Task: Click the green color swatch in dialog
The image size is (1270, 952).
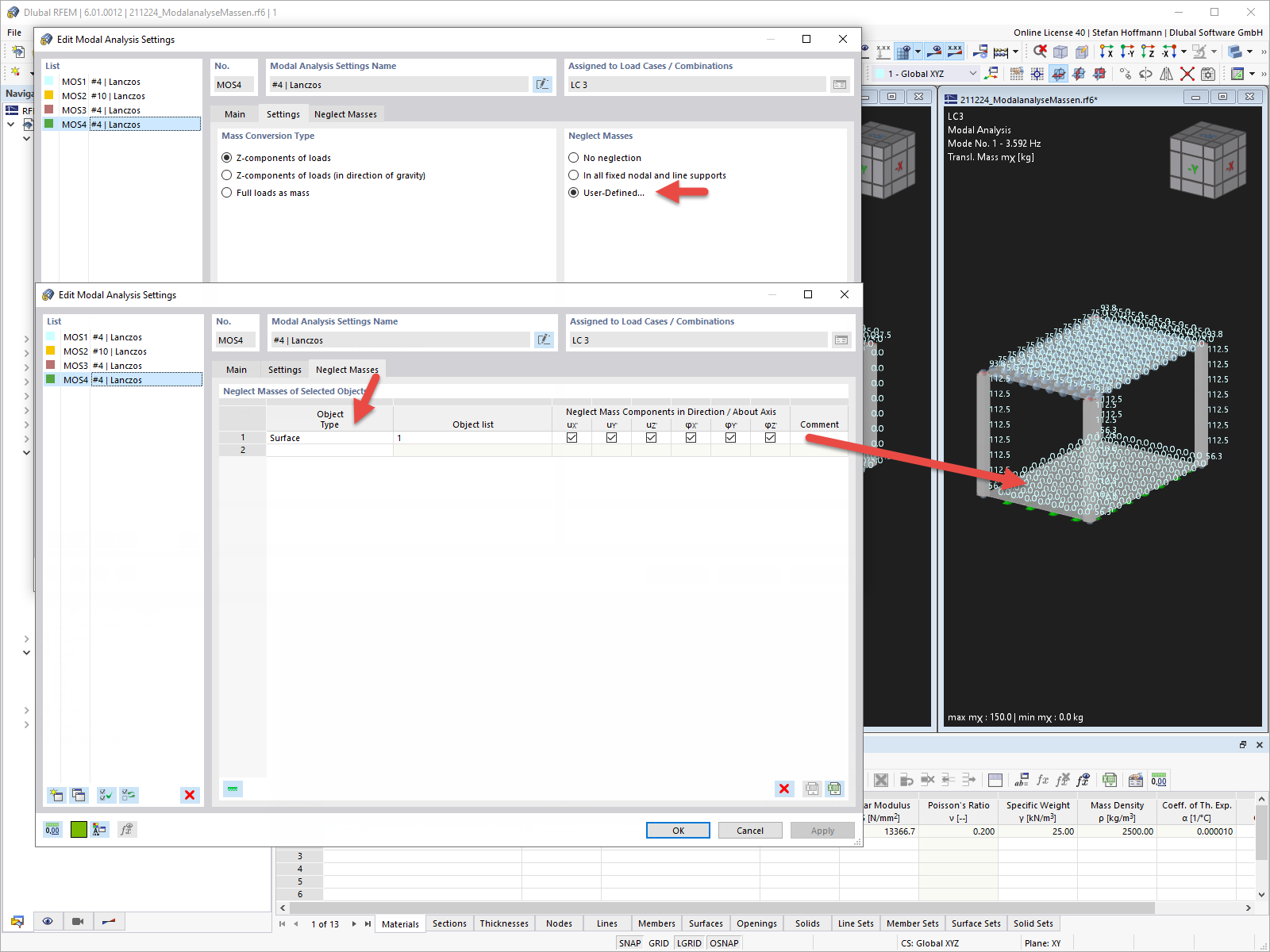Action: pyautogui.click(x=79, y=829)
